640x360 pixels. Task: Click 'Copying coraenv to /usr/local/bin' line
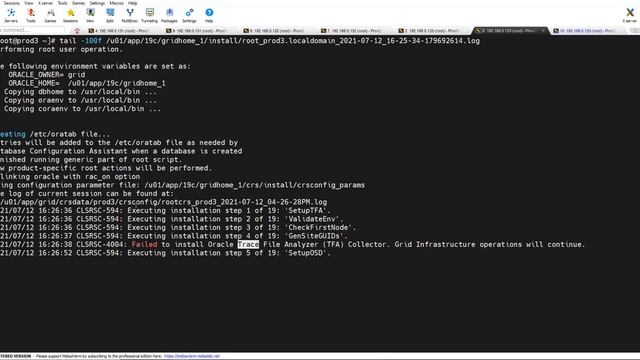(82, 109)
